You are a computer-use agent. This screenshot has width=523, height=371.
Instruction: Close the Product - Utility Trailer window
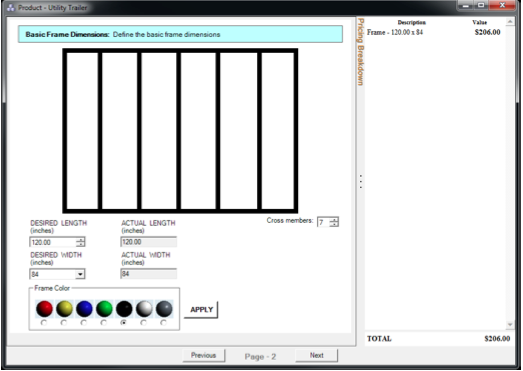(502, 5)
